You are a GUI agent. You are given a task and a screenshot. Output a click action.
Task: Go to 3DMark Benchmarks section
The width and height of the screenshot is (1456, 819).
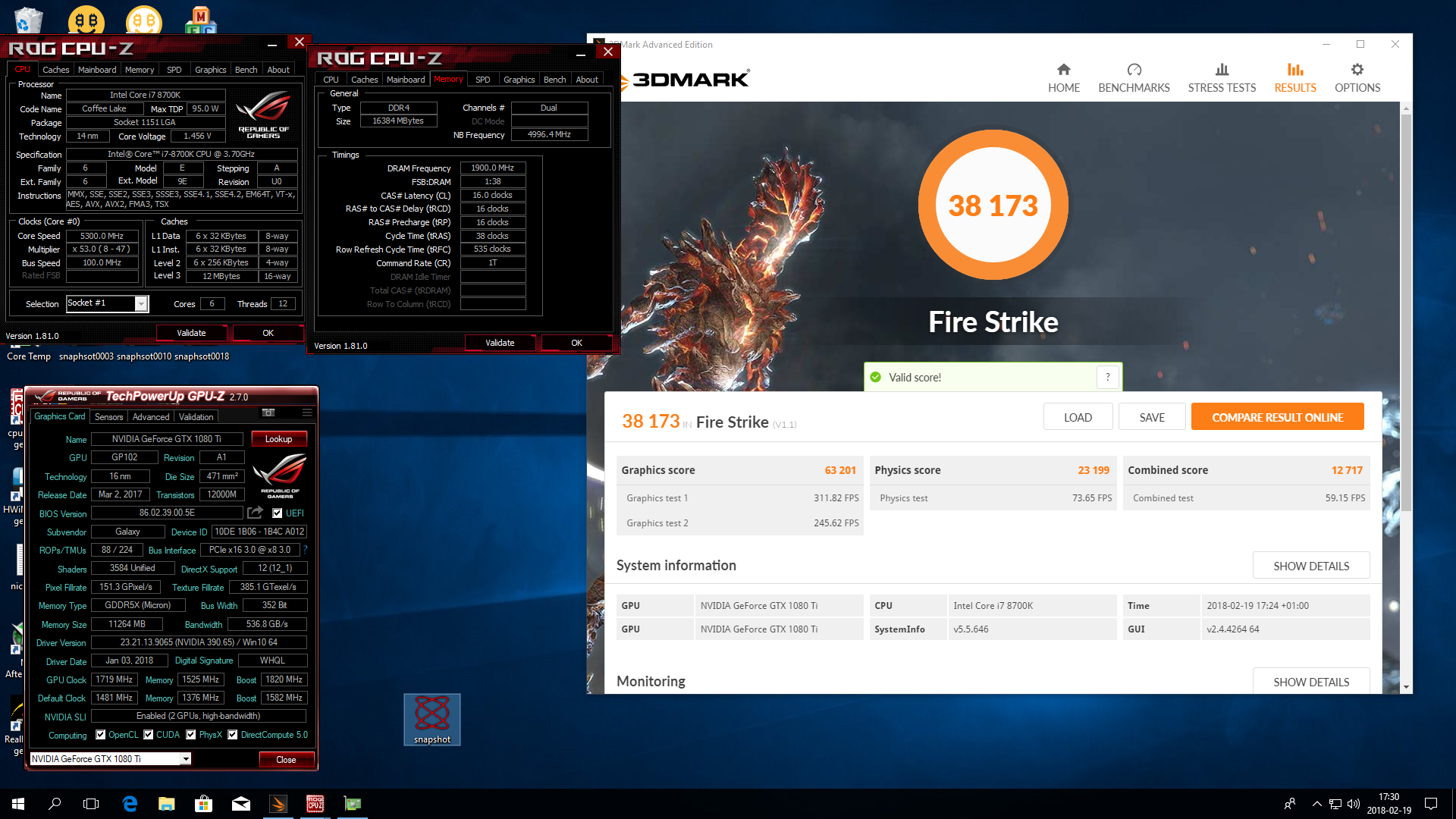(x=1134, y=78)
